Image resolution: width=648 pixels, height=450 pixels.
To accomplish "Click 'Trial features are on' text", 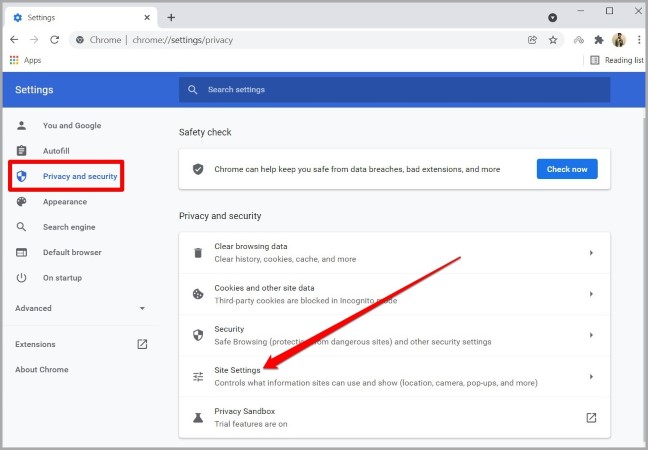I will (x=251, y=424).
